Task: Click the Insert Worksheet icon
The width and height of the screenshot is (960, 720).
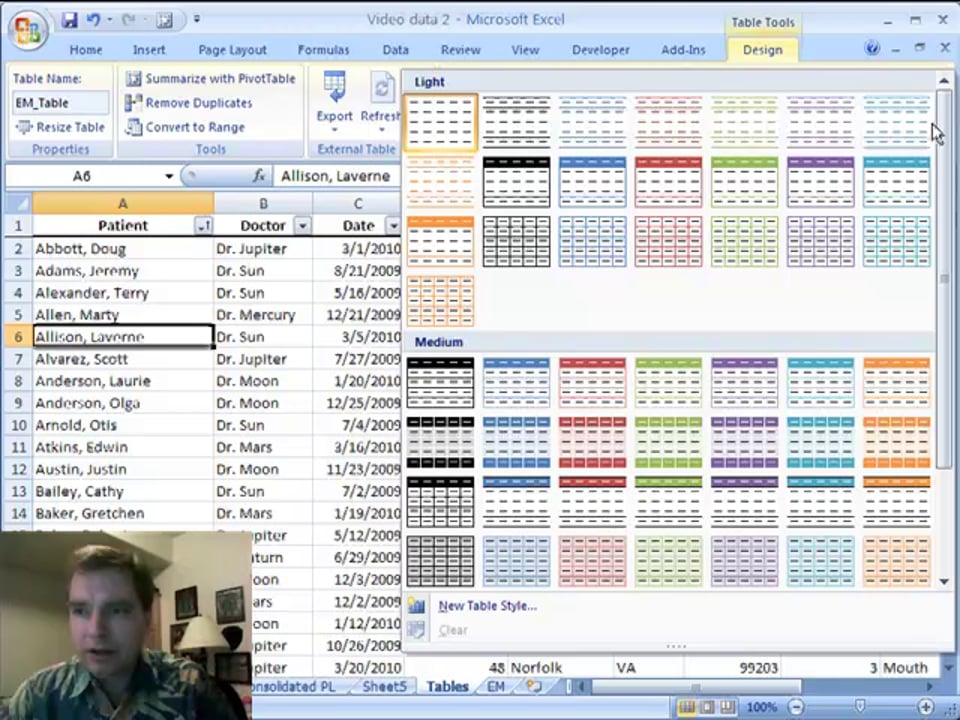Action: tap(534, 686)
